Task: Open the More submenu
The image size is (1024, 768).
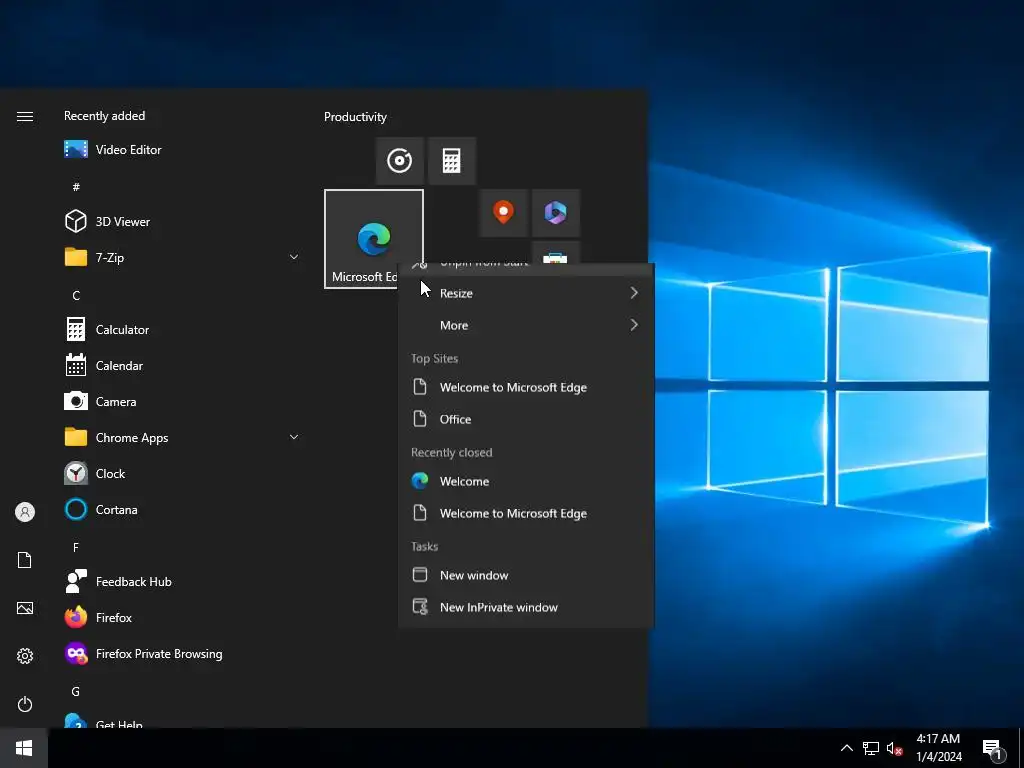Action: click(526, 325)
